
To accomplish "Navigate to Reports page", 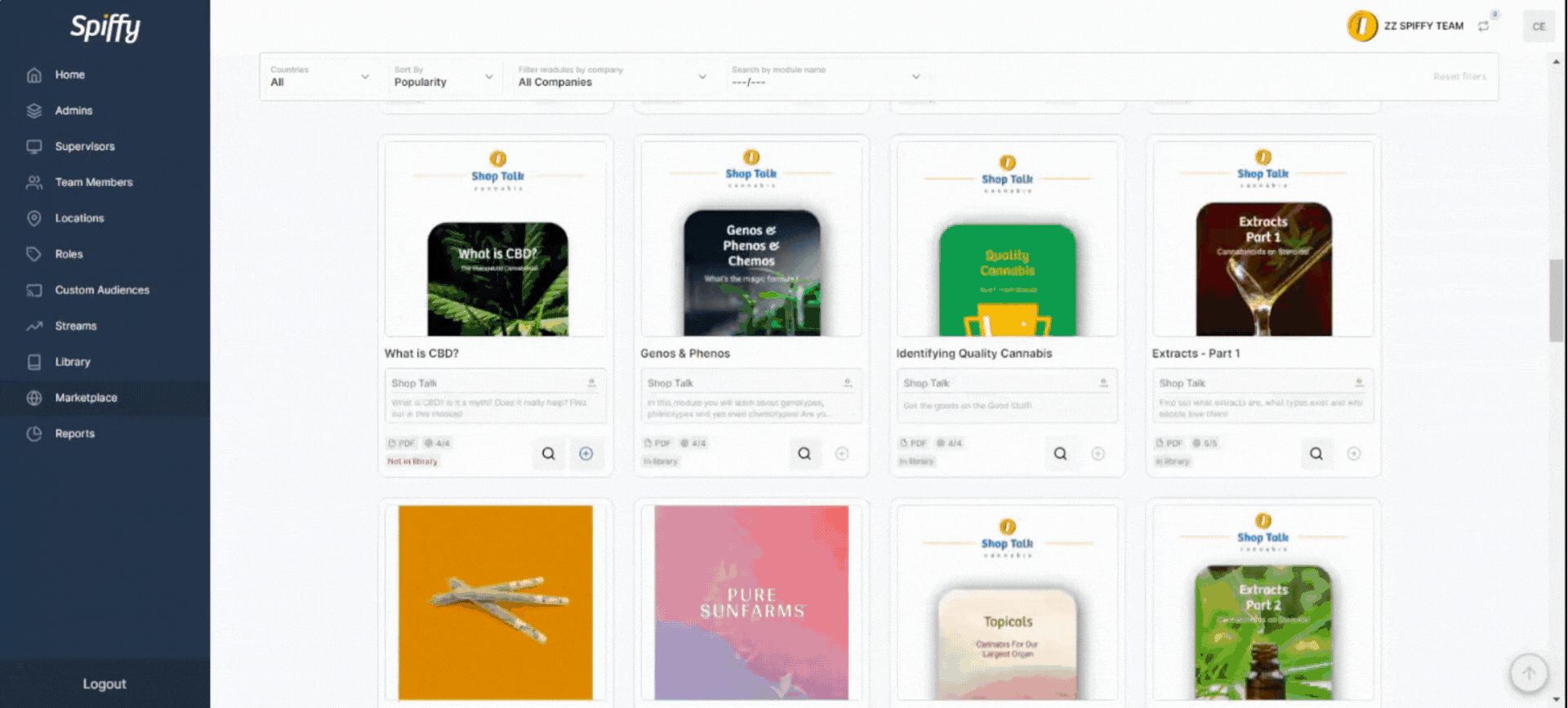I will (x=74, y=434).
